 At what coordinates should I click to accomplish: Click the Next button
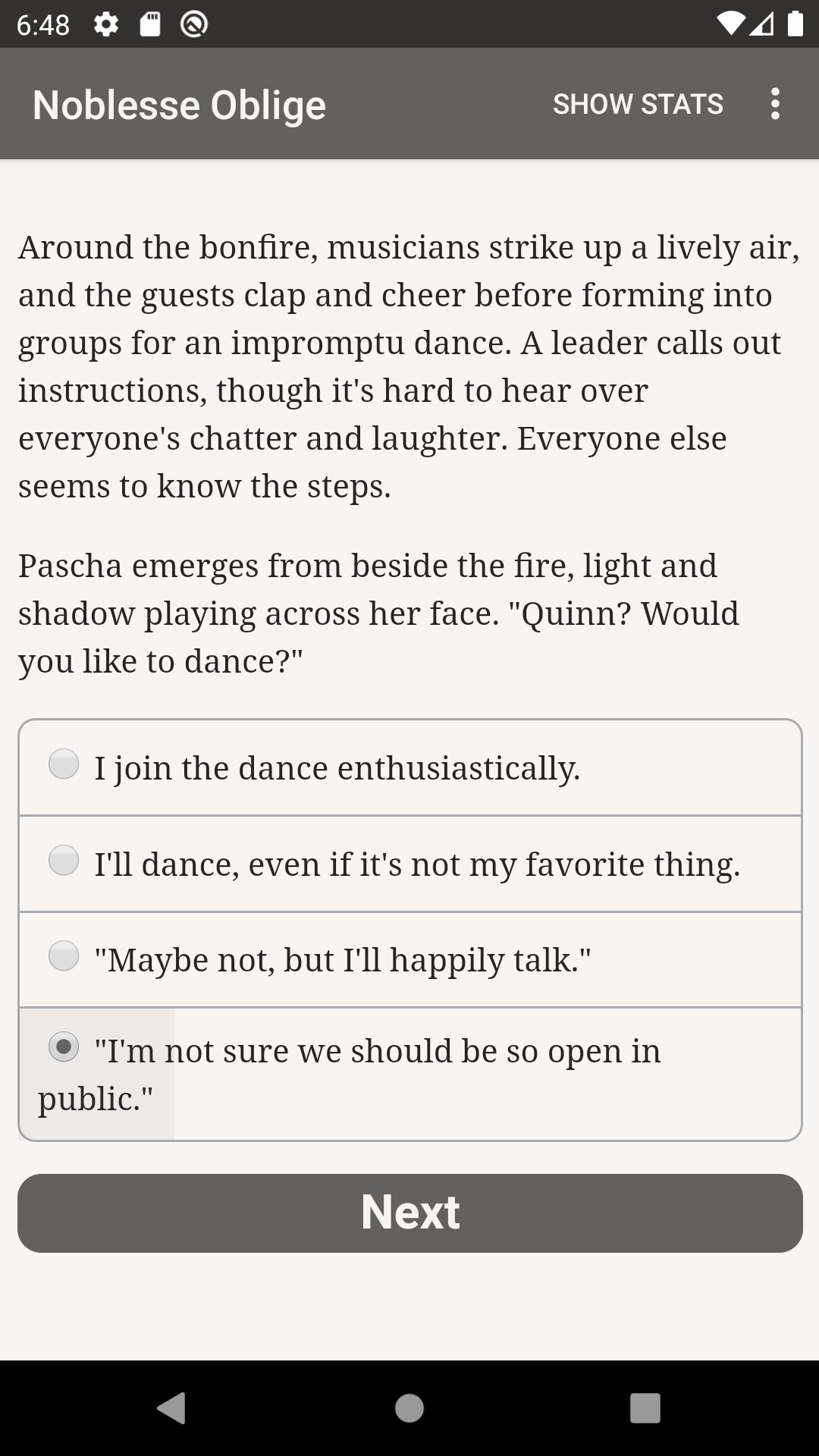[x=409, y=1213]
